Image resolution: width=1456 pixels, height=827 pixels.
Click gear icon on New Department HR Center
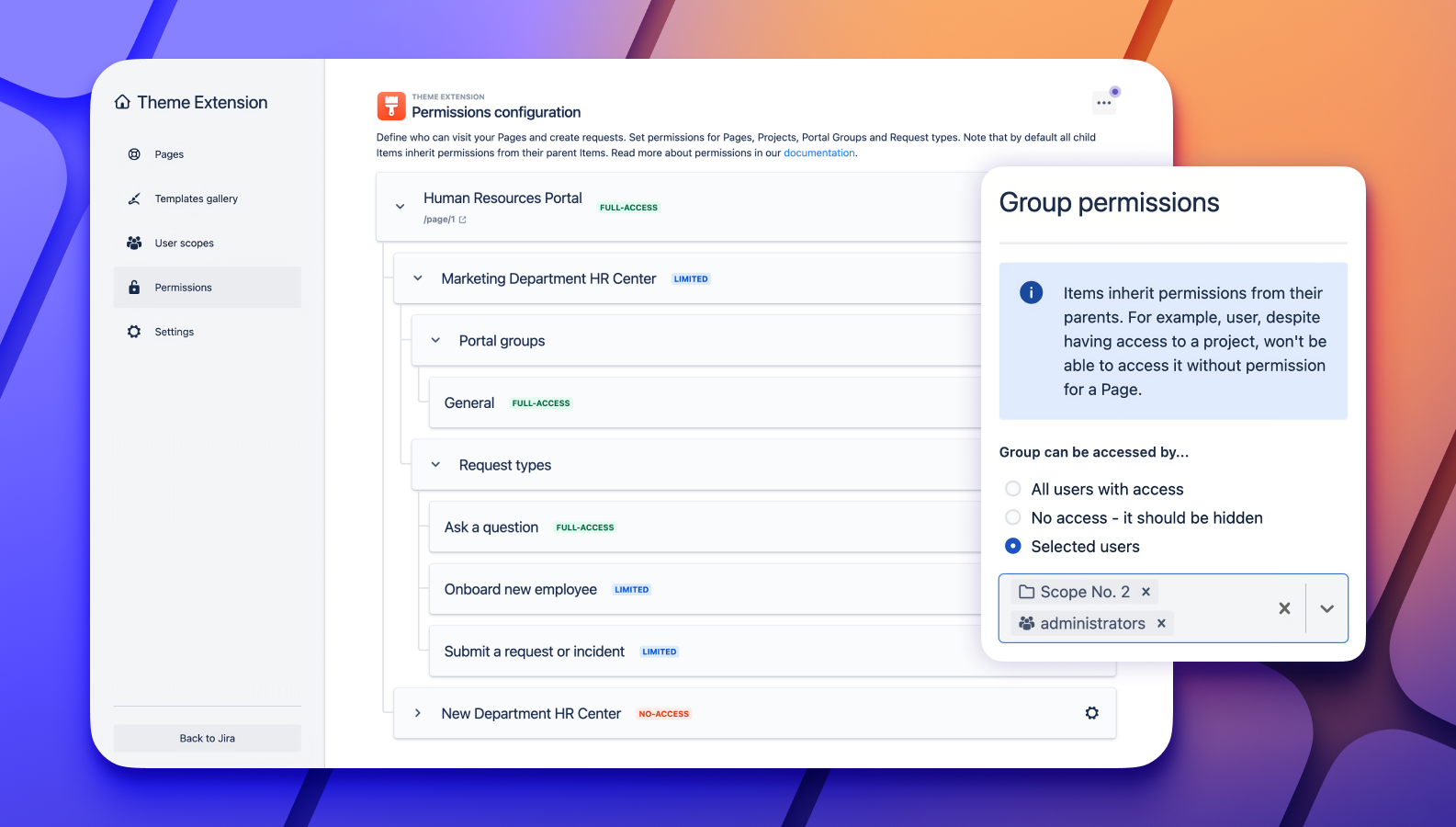1092,713
